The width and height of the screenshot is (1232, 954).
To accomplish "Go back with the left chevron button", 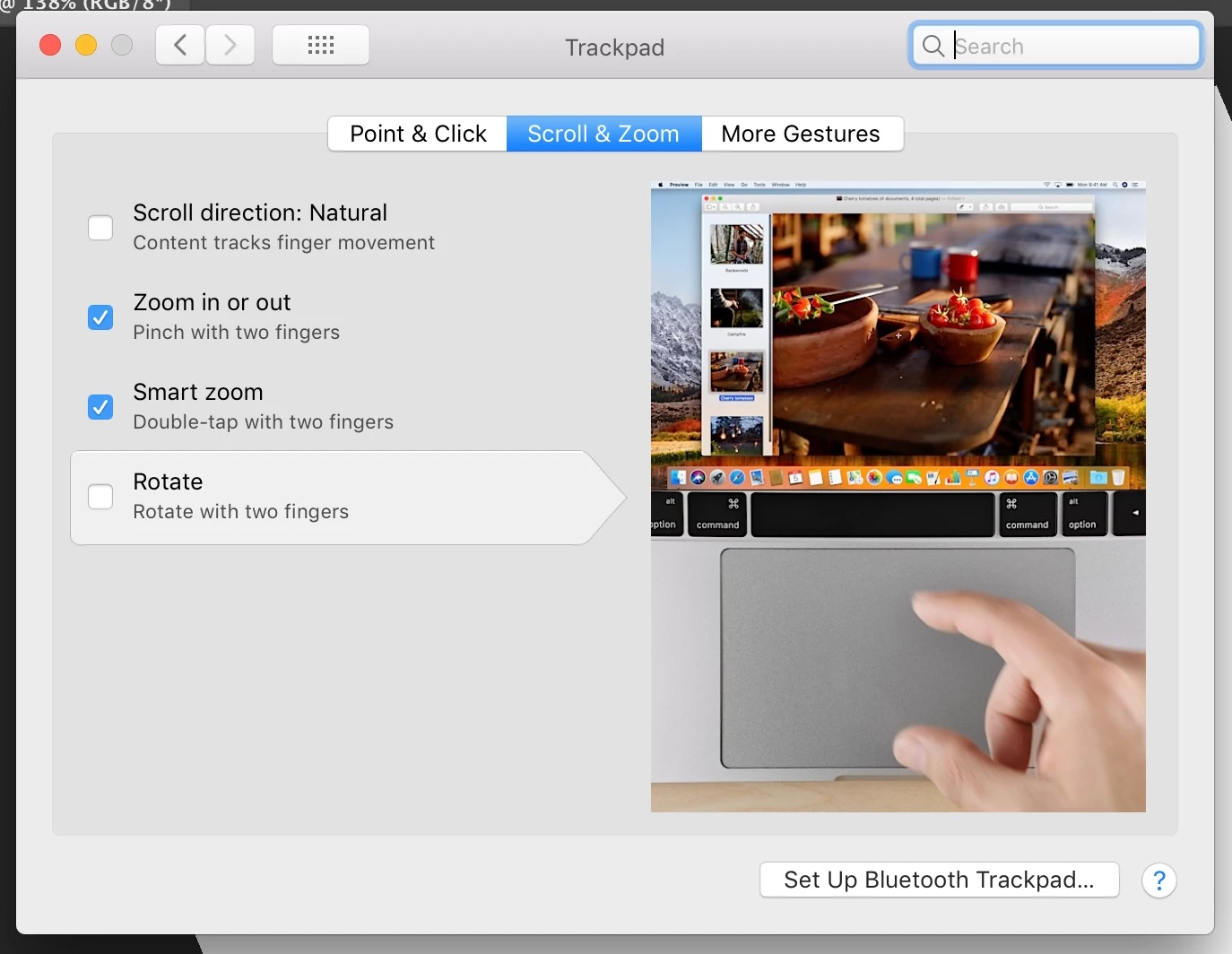I will coord(180,45).
